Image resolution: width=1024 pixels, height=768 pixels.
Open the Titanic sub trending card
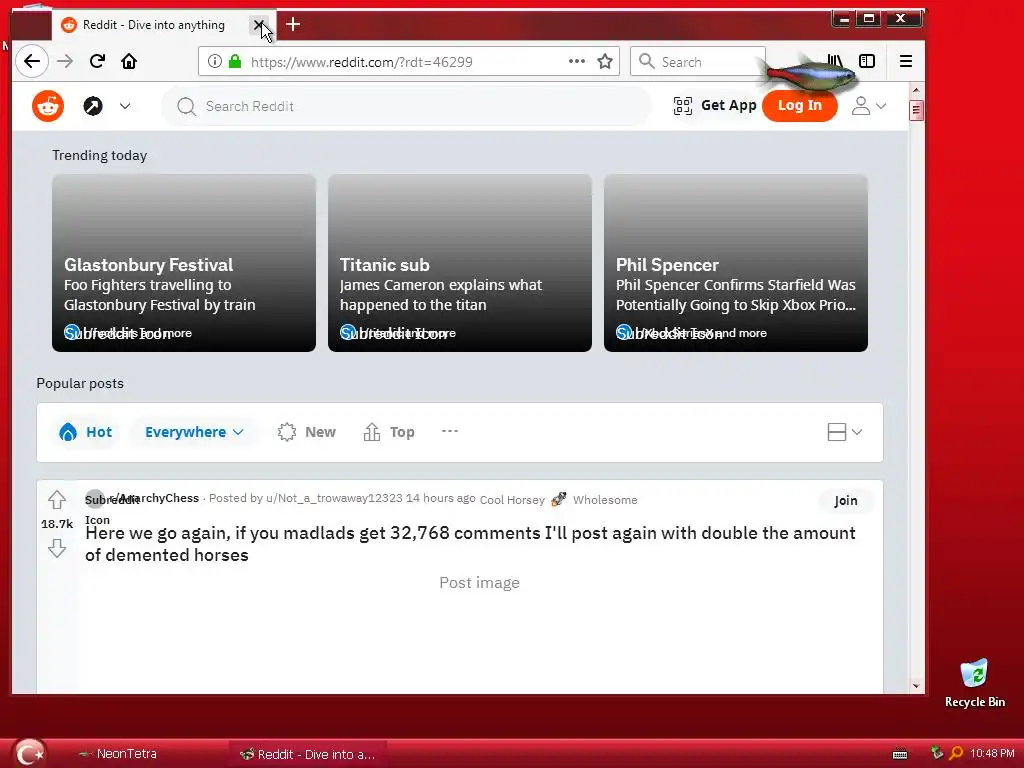pos(460,263)
